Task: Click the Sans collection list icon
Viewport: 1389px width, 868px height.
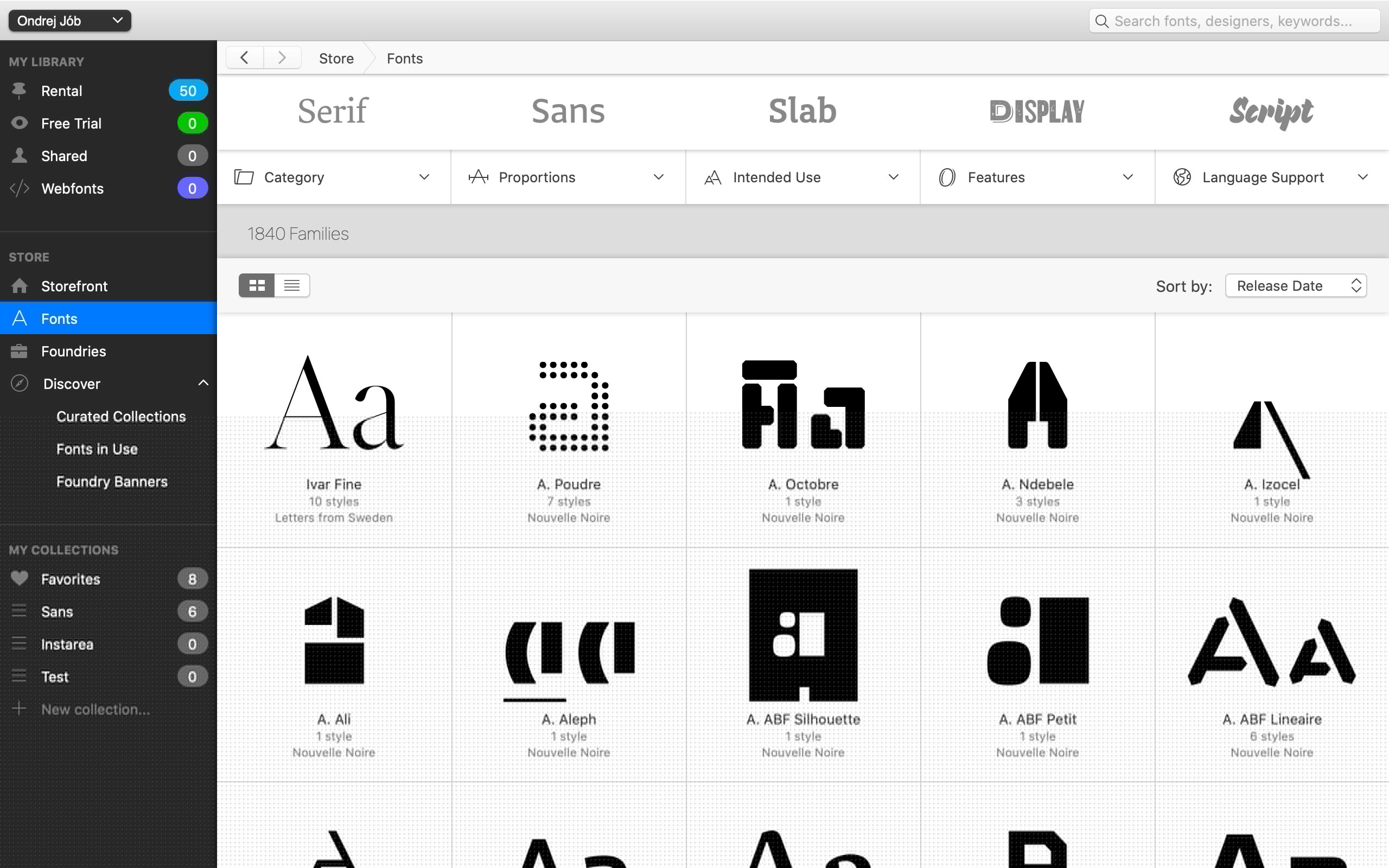Action: [19, 611]
